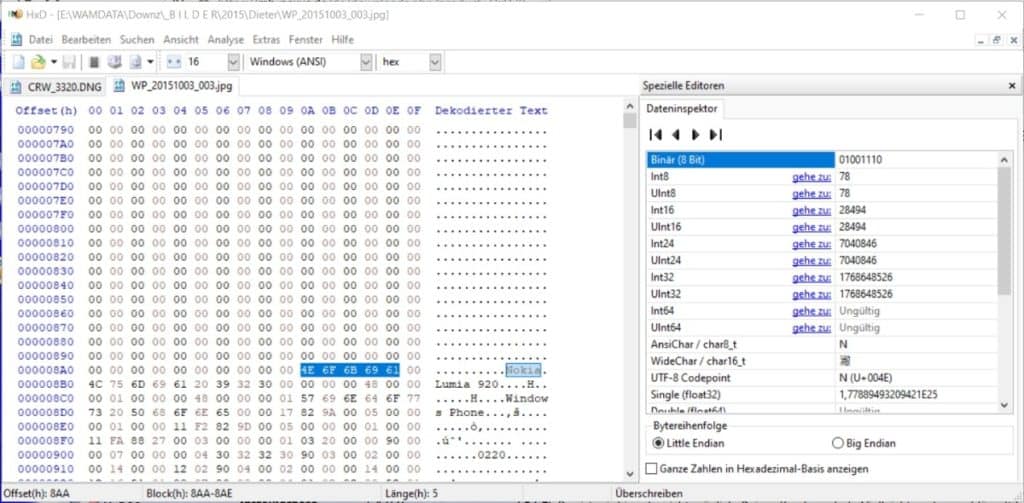Screen dimensions: 1024x503
Task: Click the bytes-per-row icon left of 16
Action: pyautogui.click(x=173, y=63)
